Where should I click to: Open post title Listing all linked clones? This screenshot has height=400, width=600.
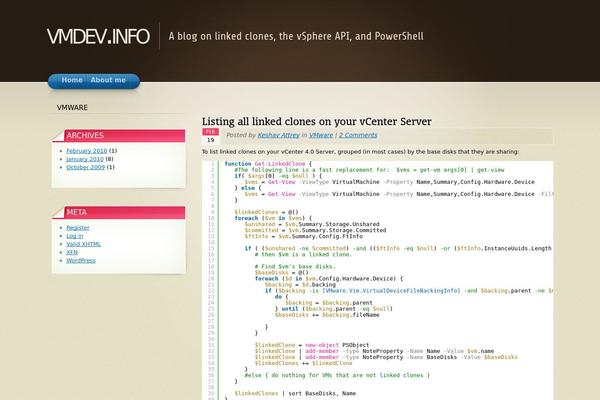click(316, 122)
